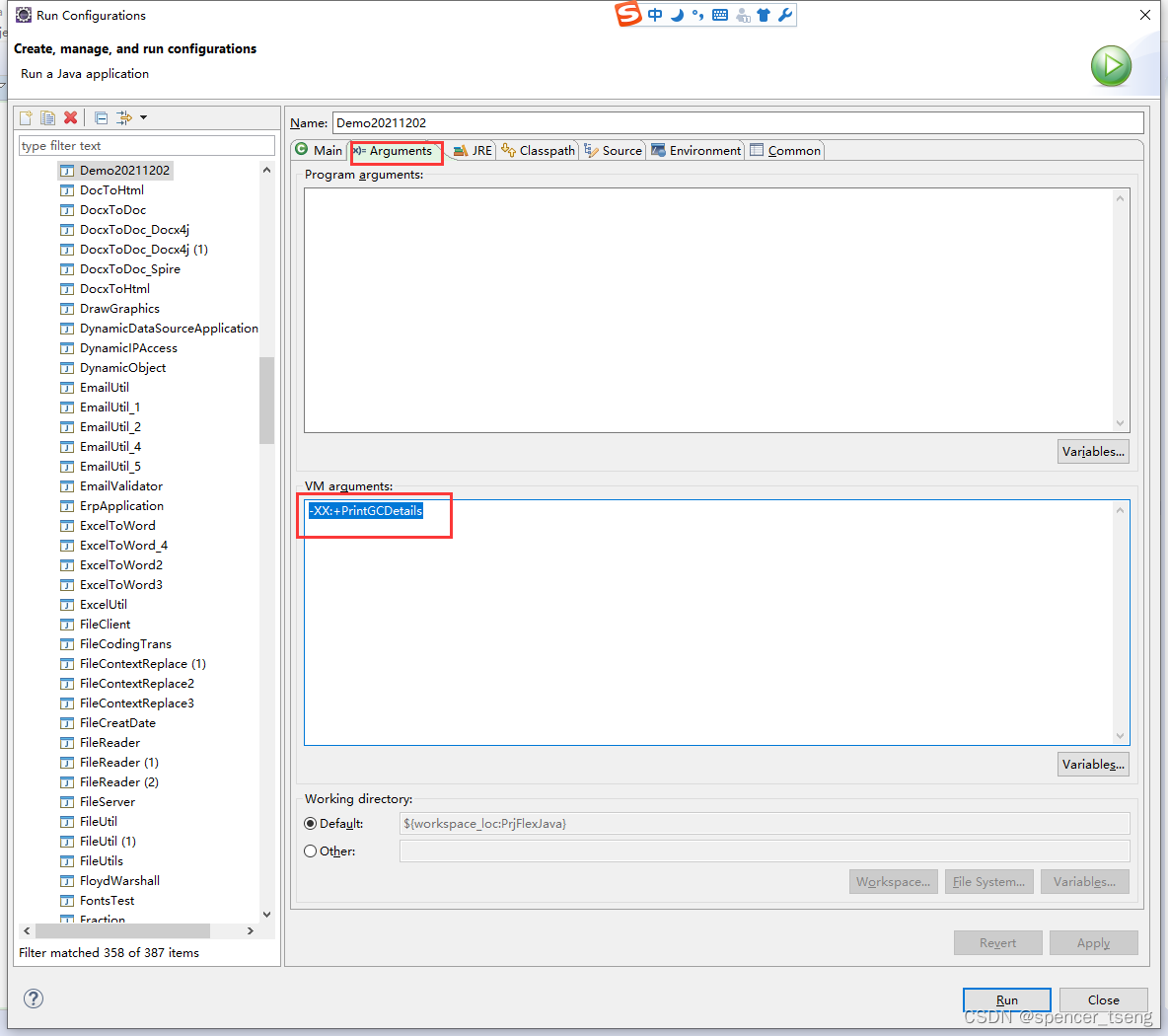Collapse all configurations in the tree
Viewport: 1168px width, 1036px height.
(x=100, y=117)
